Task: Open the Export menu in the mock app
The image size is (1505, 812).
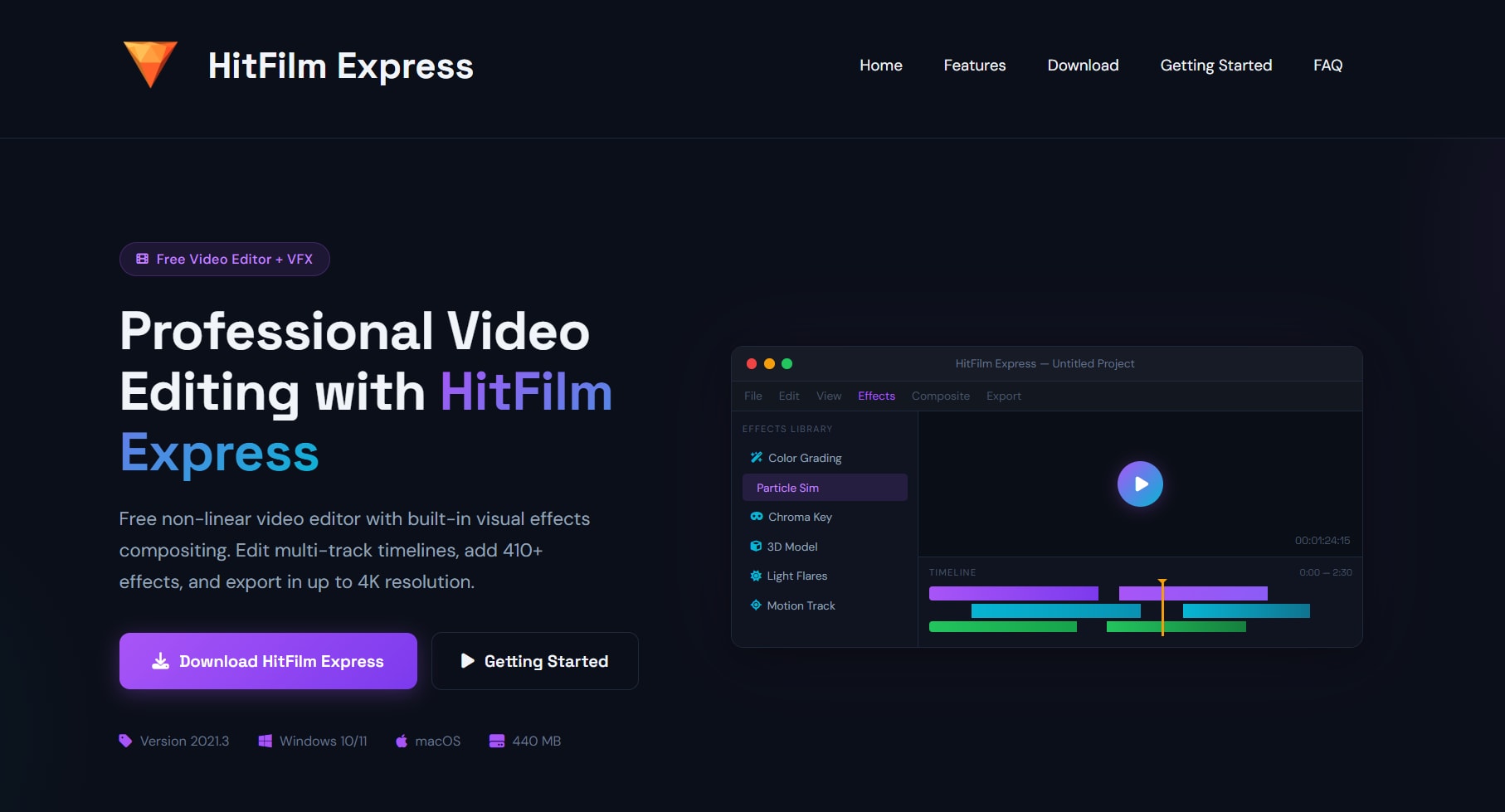Action: 1004,396
